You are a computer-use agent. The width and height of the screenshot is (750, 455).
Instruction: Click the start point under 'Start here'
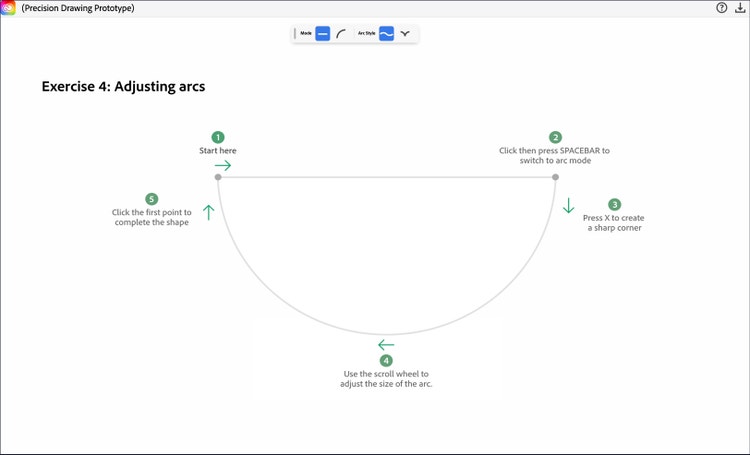(218, 177)
